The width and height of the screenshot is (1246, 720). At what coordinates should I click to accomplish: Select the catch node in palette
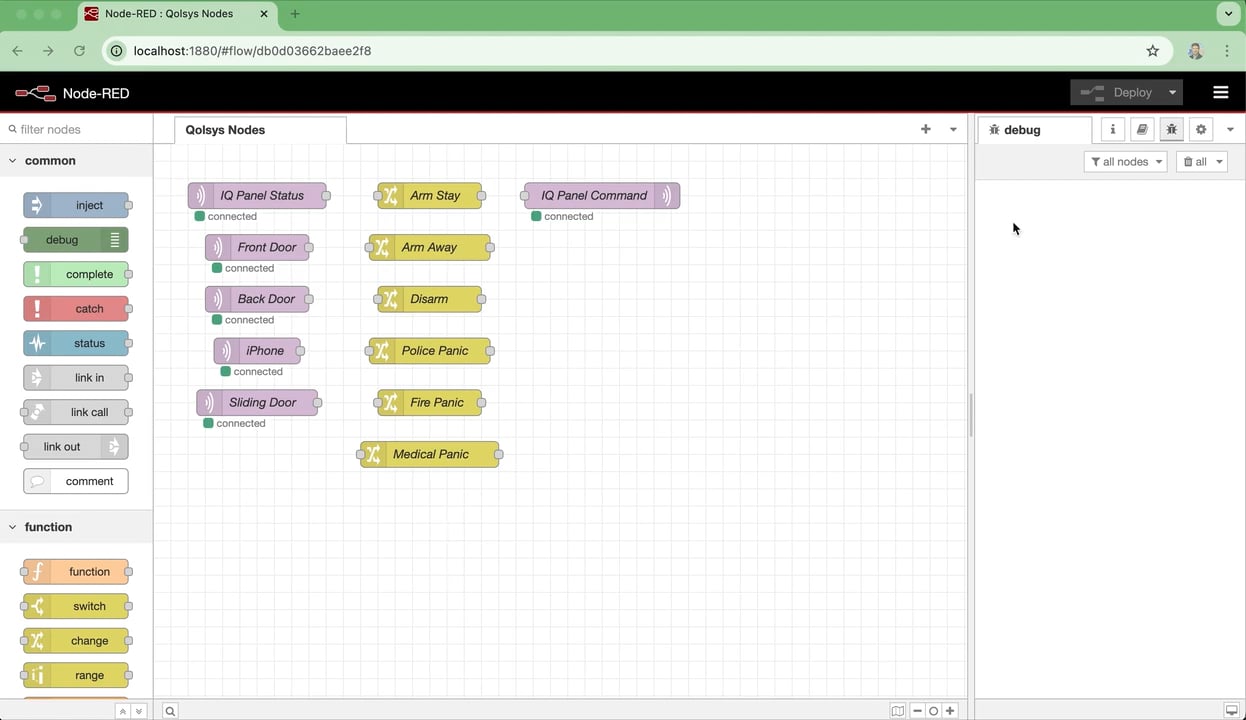point(76,309)
